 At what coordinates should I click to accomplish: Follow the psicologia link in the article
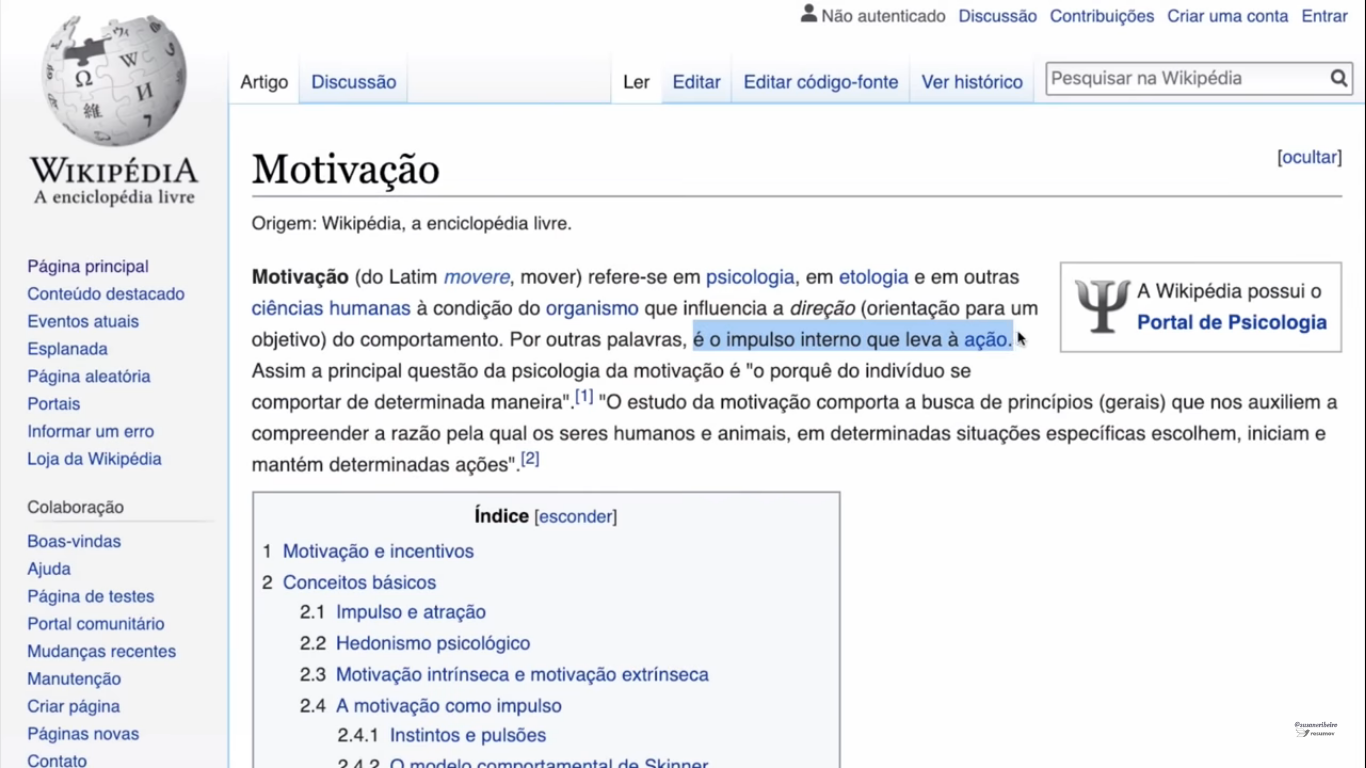(749, 277)
